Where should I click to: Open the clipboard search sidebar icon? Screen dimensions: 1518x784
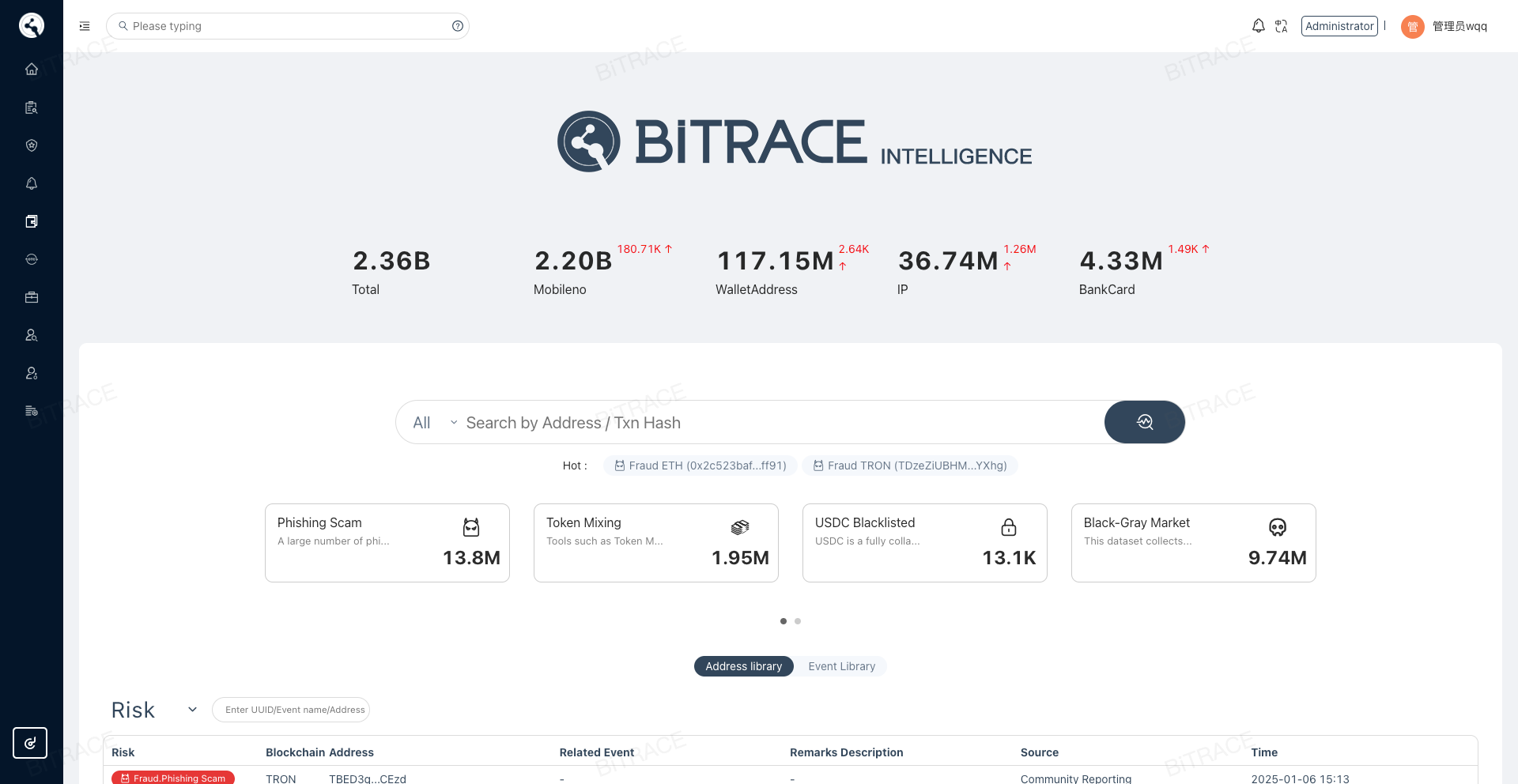32,107
